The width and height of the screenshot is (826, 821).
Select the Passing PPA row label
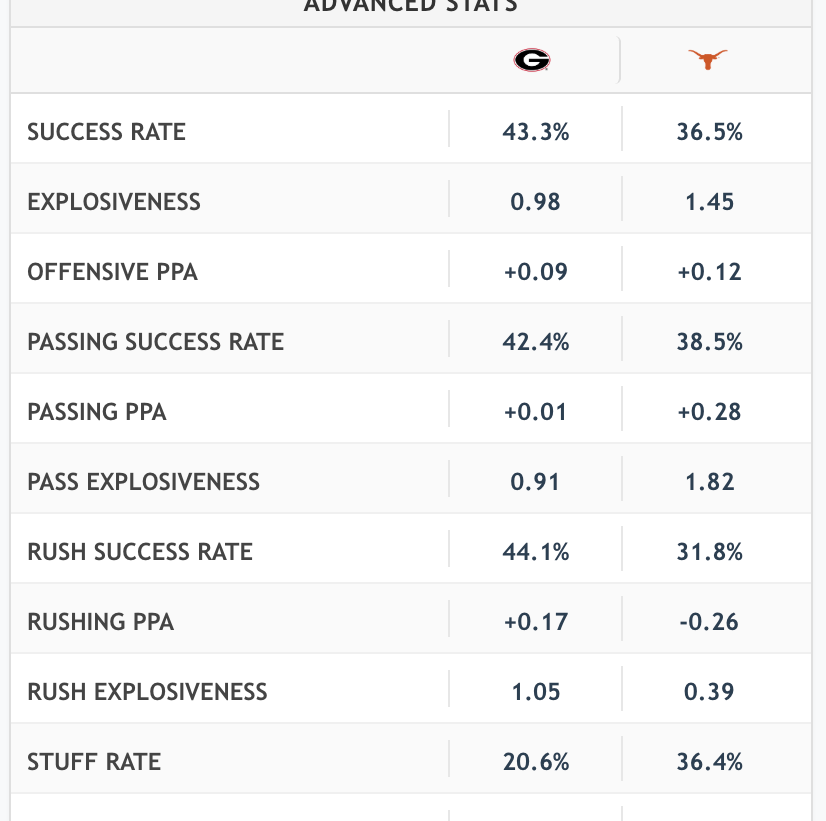97,412
